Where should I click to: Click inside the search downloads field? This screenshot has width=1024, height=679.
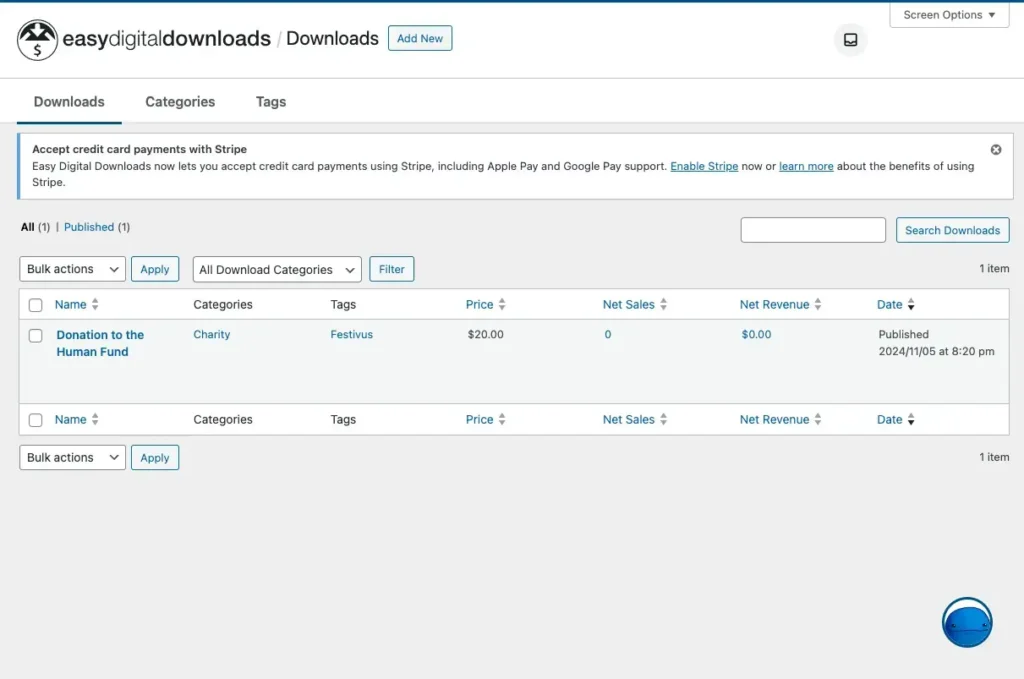(x=812, y=229)
